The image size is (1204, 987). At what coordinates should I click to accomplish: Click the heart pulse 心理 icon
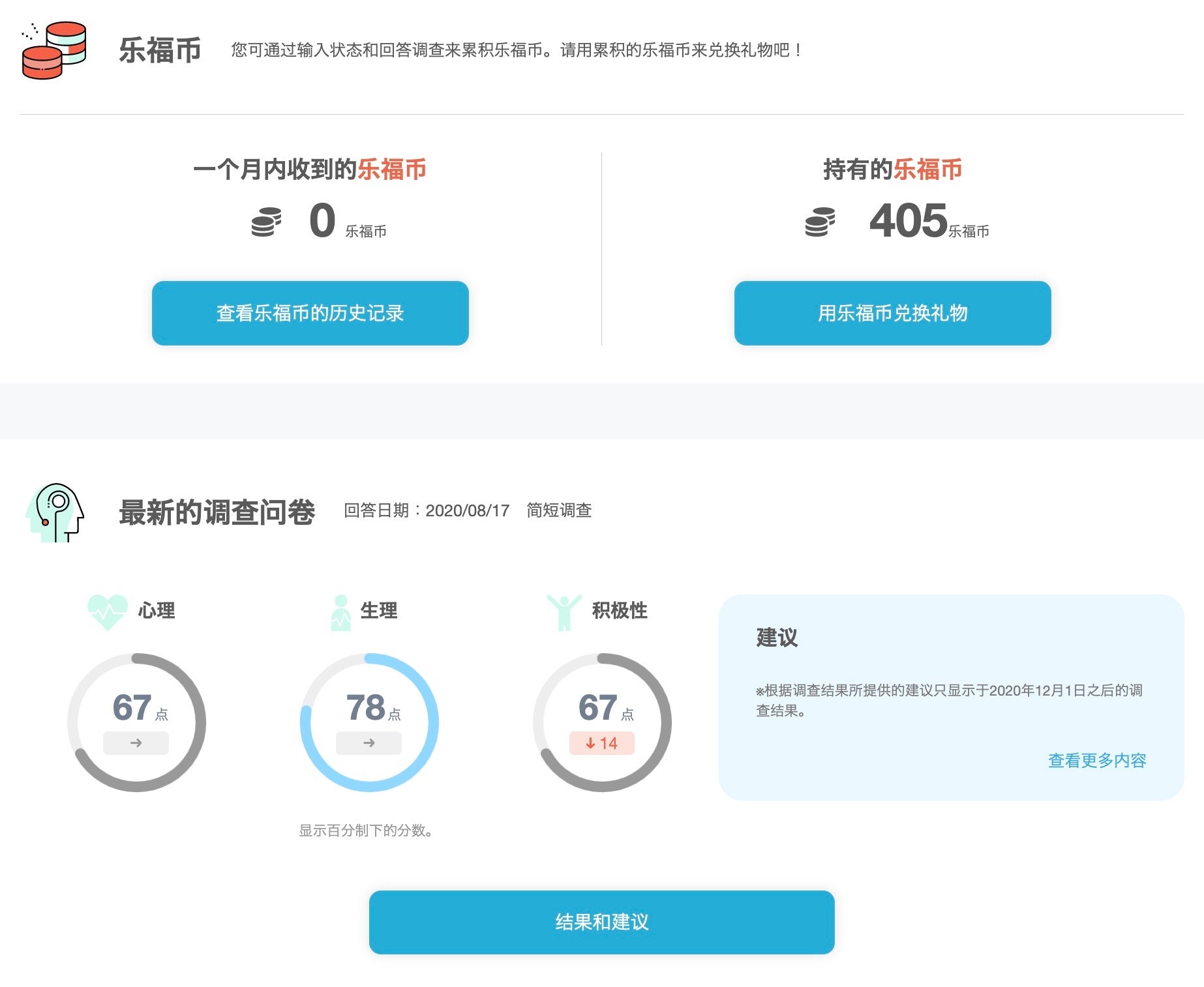[108, 611]
